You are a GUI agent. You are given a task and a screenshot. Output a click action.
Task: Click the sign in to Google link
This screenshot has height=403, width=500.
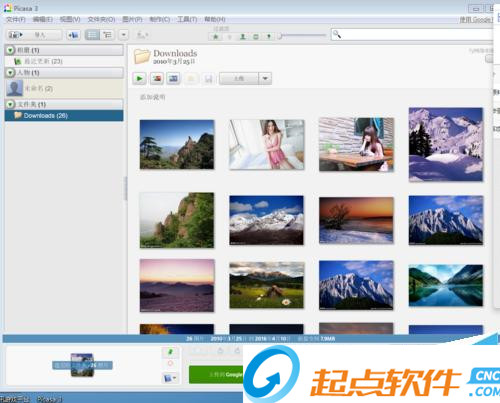tap(476, 20)
